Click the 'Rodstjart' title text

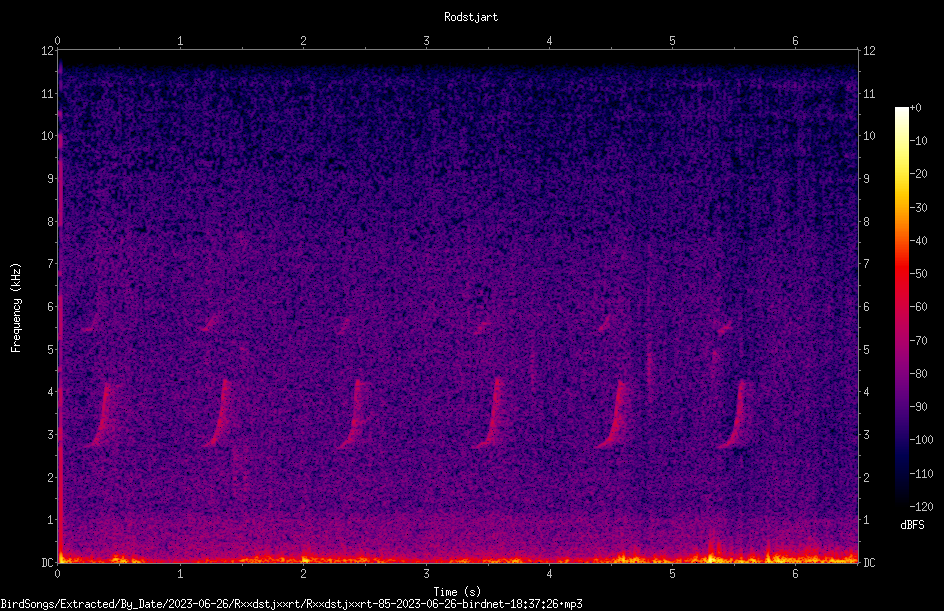pos(471,17)
